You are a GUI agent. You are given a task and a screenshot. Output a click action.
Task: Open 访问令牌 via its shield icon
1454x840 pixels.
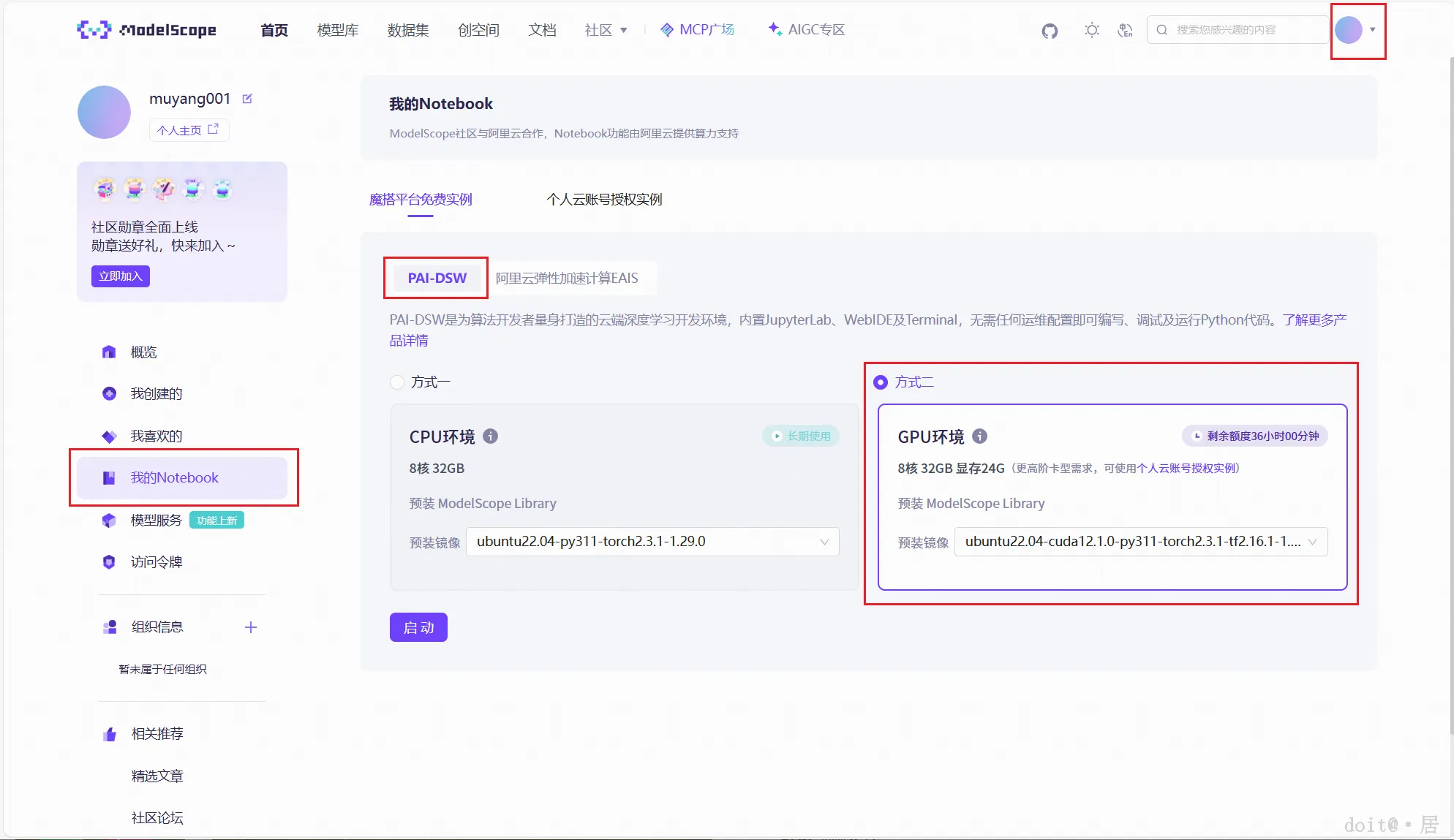coord(108,561)
